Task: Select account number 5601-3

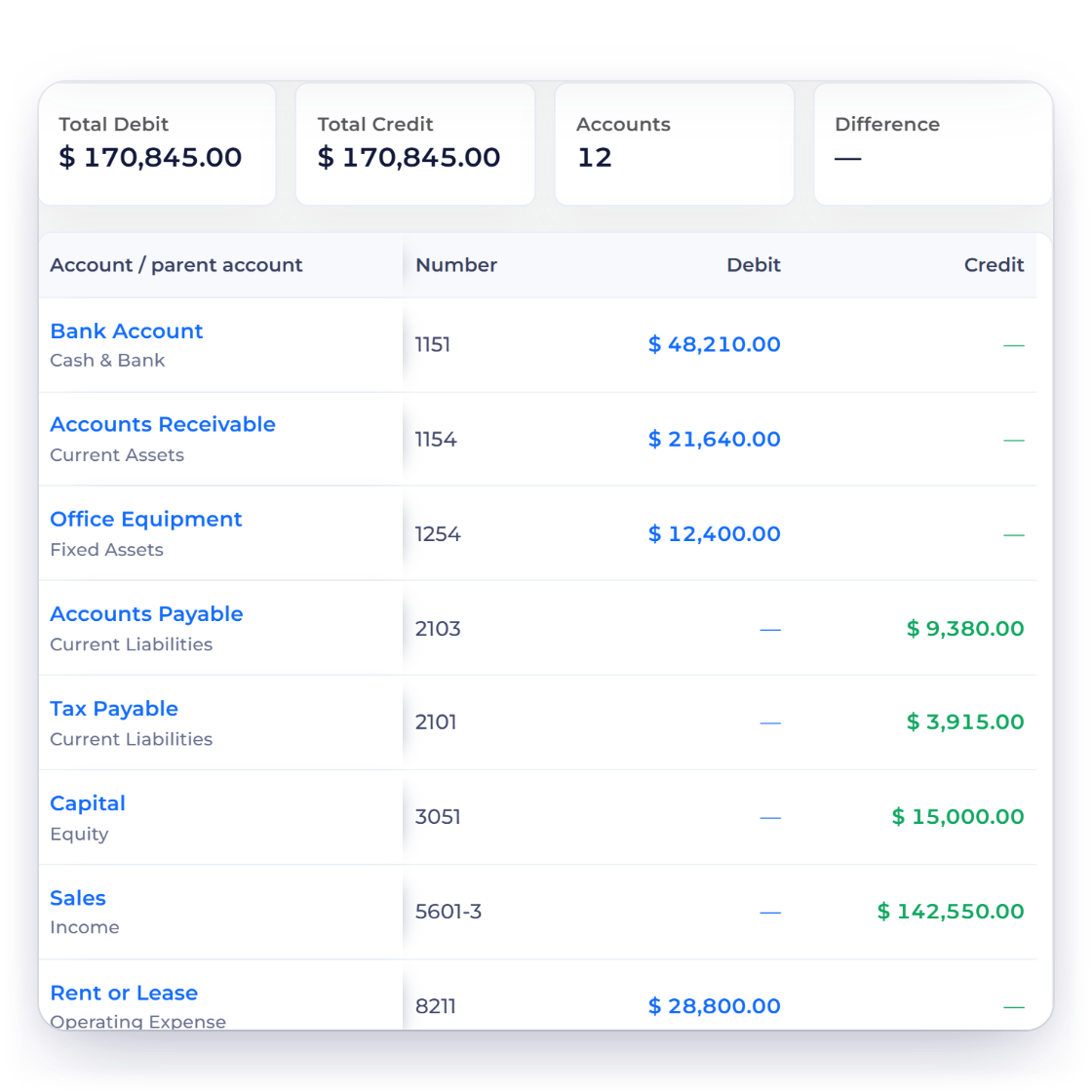Action: [x=448, y=912]
